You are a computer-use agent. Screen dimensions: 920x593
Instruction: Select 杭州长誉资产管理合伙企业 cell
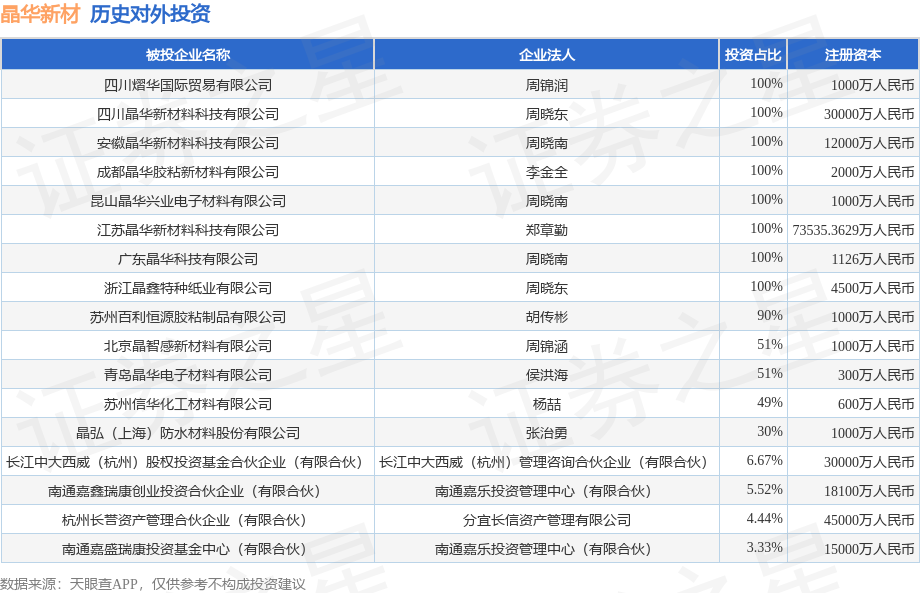pyautogui.click(x=188, y=520)
